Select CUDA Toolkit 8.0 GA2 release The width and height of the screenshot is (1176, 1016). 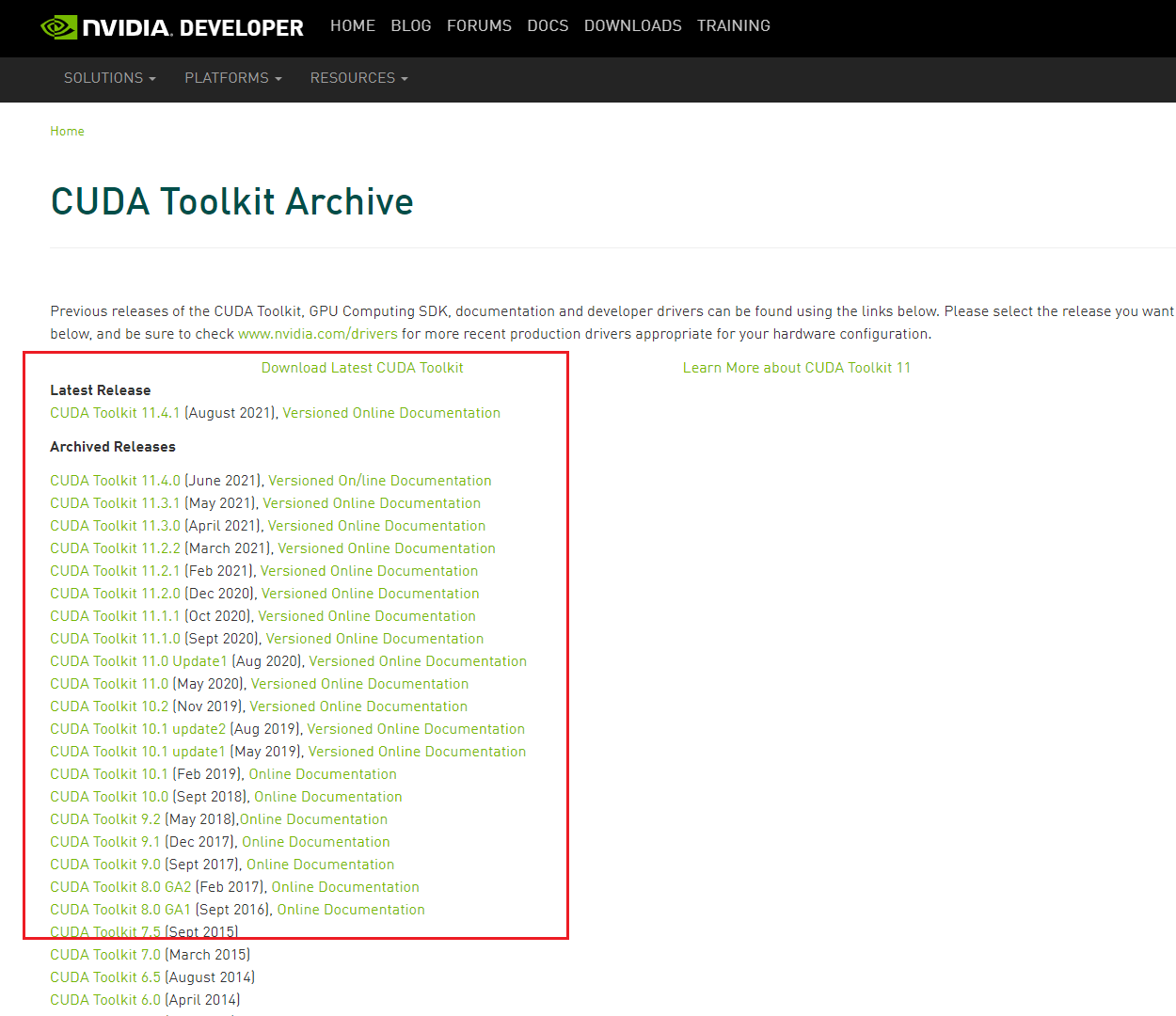coord(120,887)
